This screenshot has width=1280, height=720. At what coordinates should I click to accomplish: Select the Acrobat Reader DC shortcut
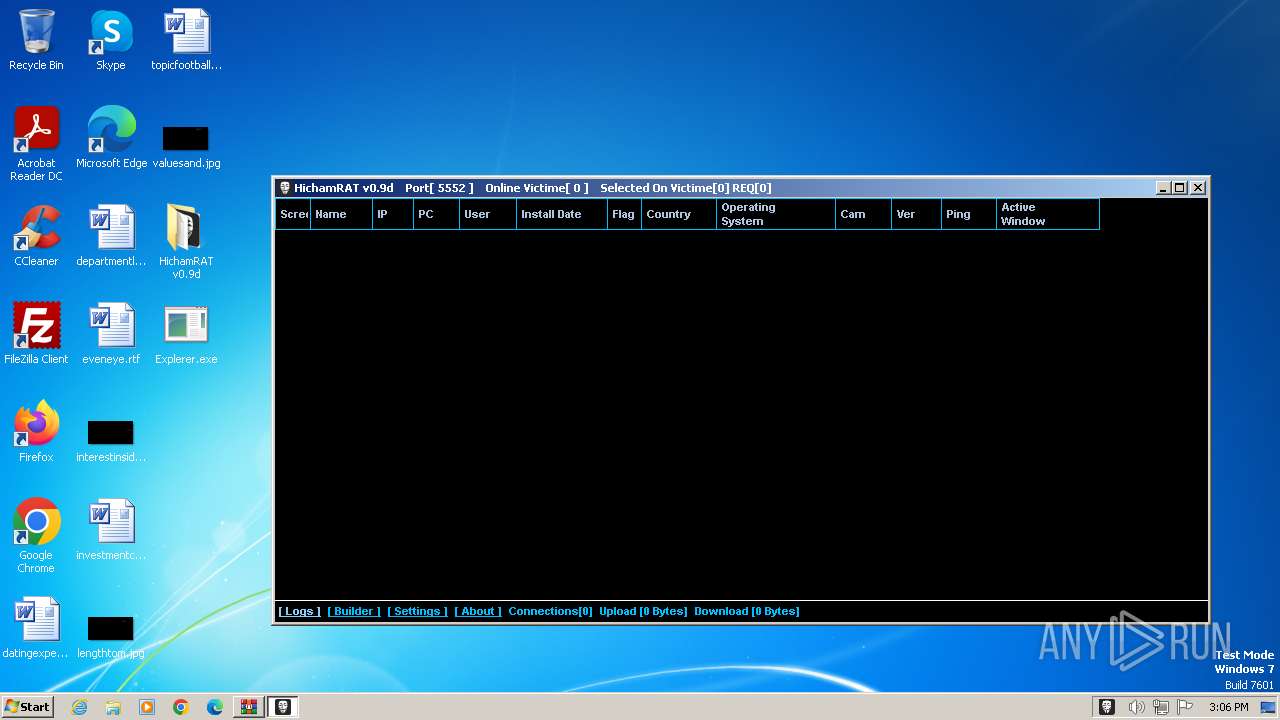tap(36, 143)
